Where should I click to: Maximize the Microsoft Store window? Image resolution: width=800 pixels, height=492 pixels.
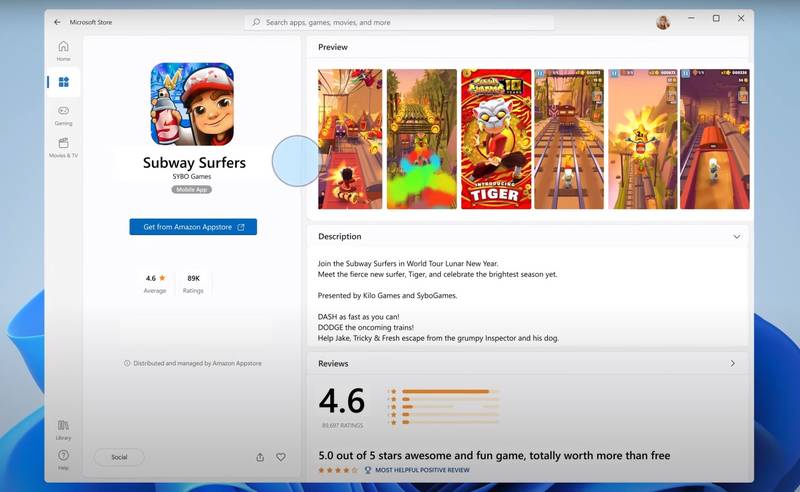pos(716,18)
